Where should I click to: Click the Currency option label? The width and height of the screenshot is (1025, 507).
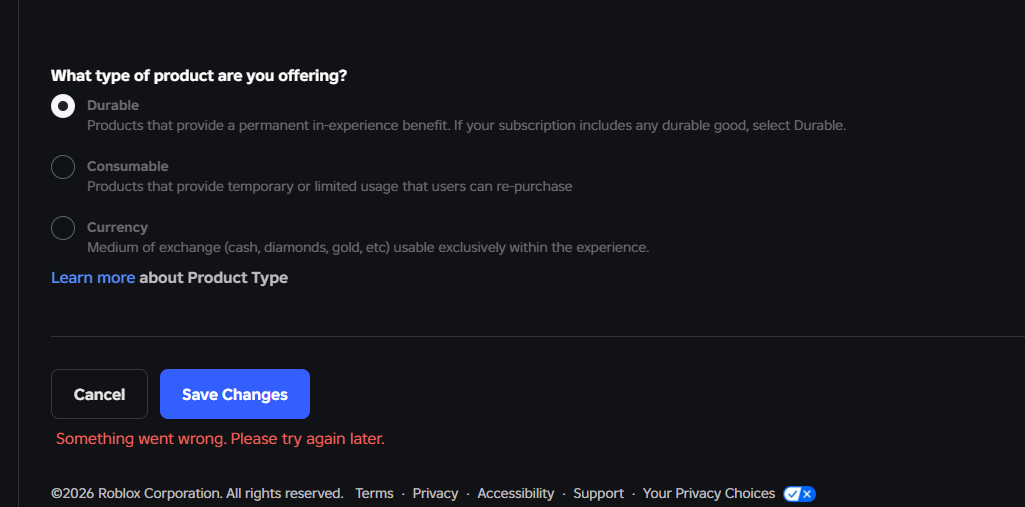click(117, 228)
